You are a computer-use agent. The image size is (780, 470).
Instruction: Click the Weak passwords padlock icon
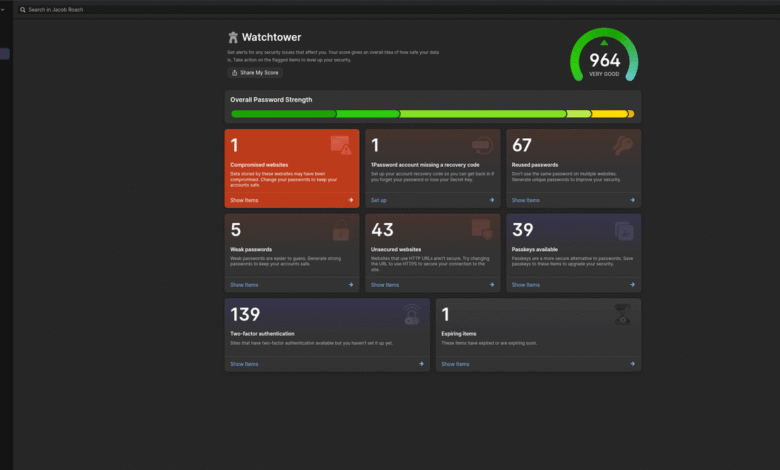[341, 231]
